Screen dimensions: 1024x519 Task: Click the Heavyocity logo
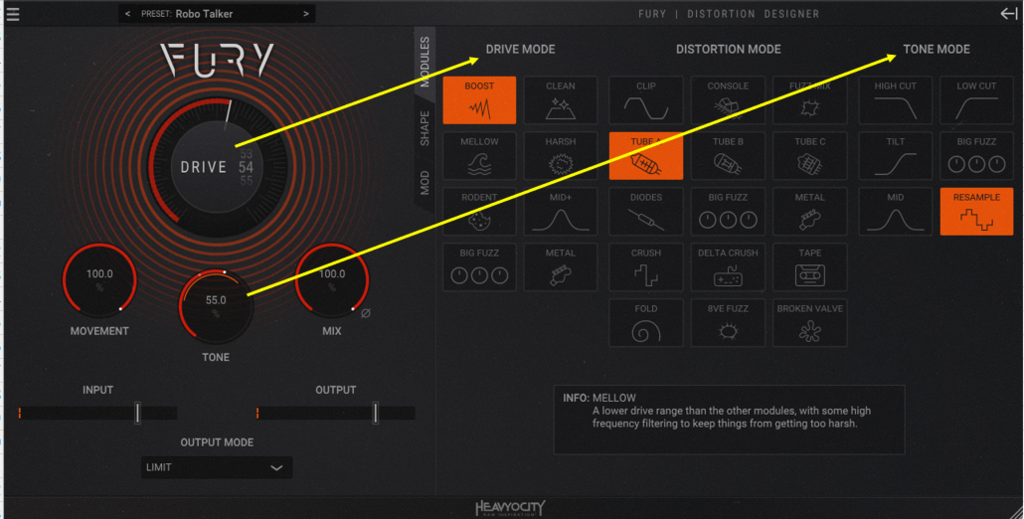click(x=510, y=508)
